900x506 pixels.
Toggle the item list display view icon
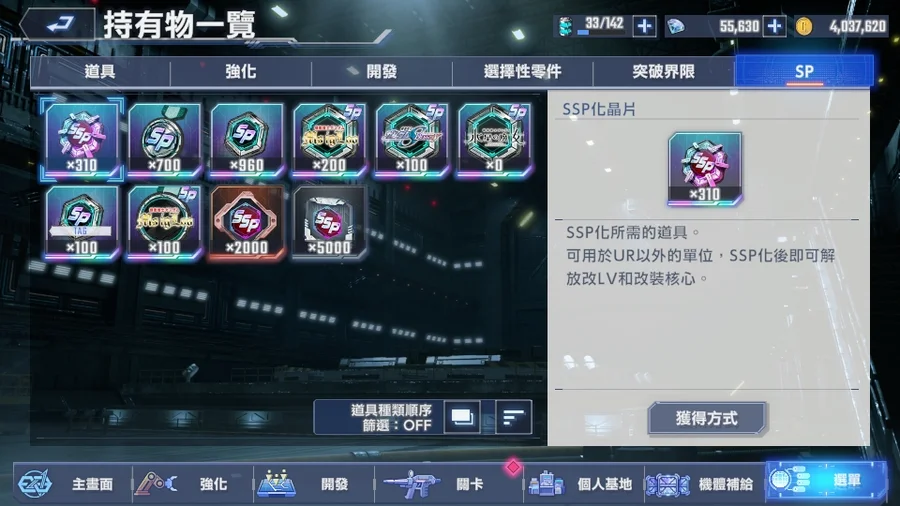461,417
